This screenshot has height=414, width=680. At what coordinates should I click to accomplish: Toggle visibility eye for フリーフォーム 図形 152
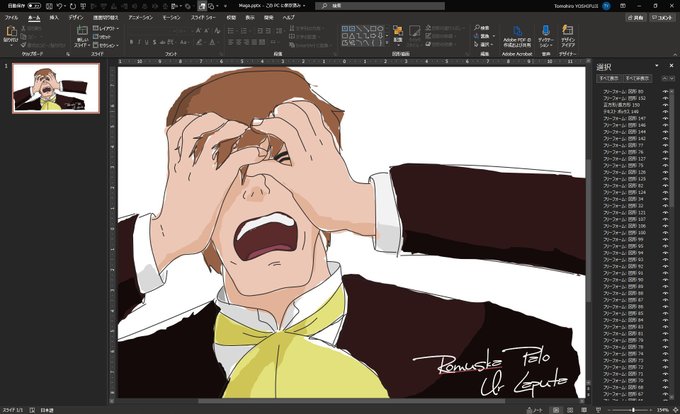tap(665, 98)
